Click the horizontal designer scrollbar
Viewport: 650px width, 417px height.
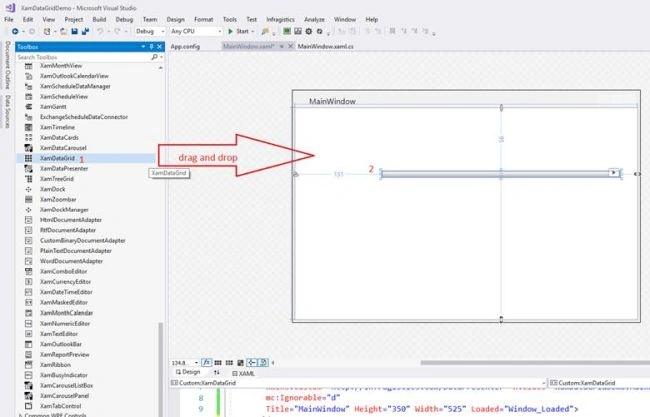coord(535,363)
